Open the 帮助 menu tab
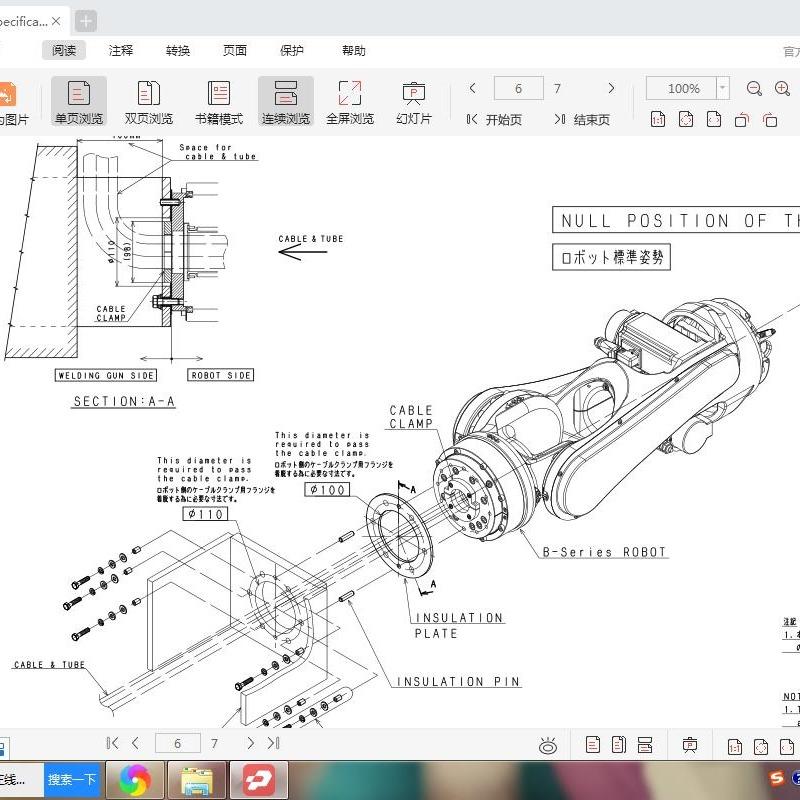The width and height of the screenshot is (800, 800). pyautogui.click(x=354, y=50)
